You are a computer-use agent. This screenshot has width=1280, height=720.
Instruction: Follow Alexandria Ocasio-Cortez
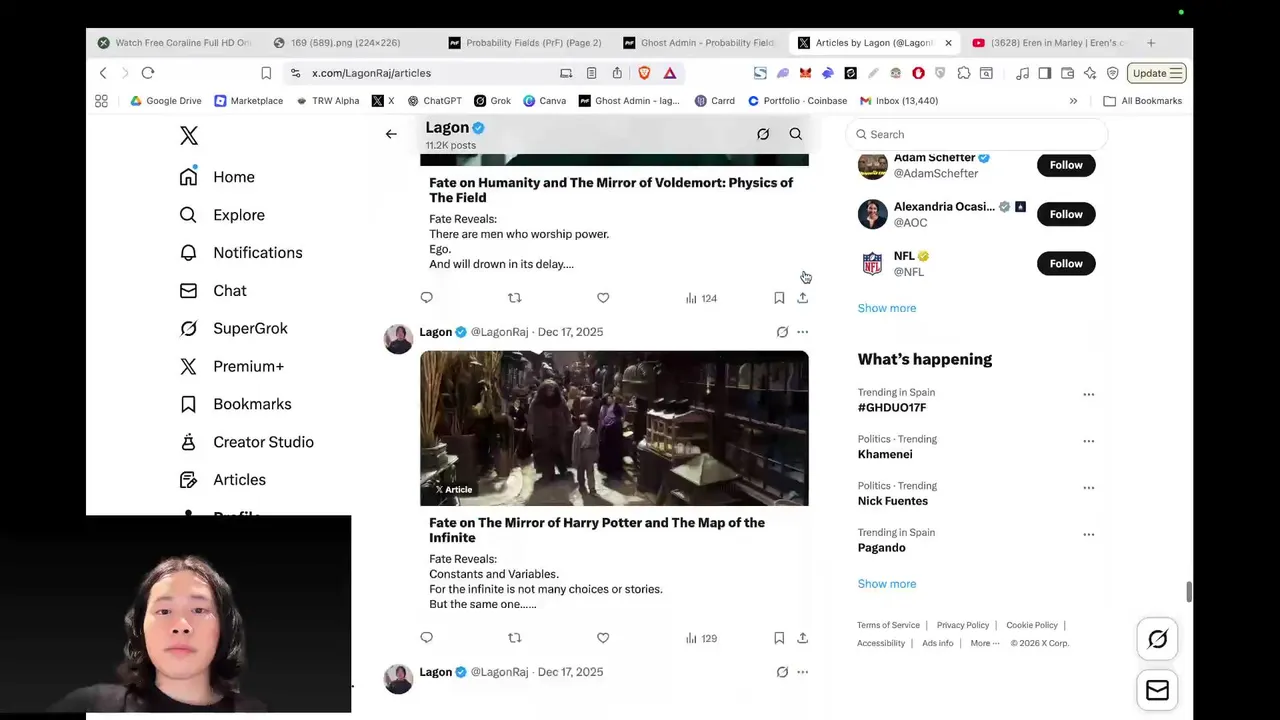(x=1066, y=214)
